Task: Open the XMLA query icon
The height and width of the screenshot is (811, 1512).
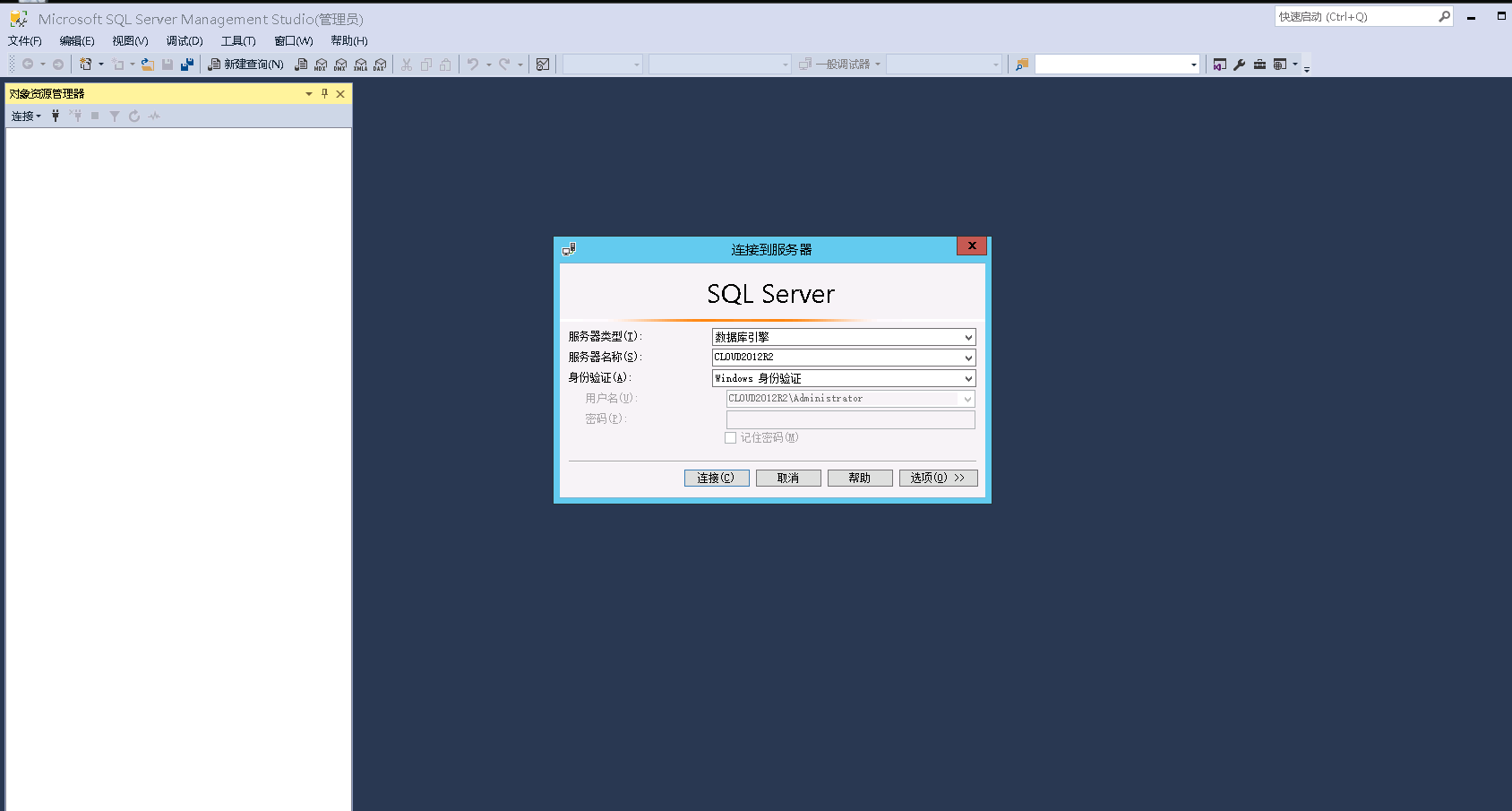Action: [360, 64]
